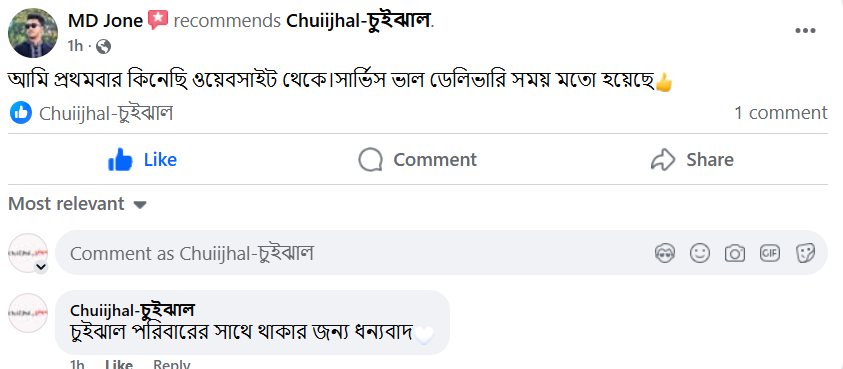This screenshot has width=843, height=369.
Task: Click the recommendation star badge icon
Action: point(158,20)
